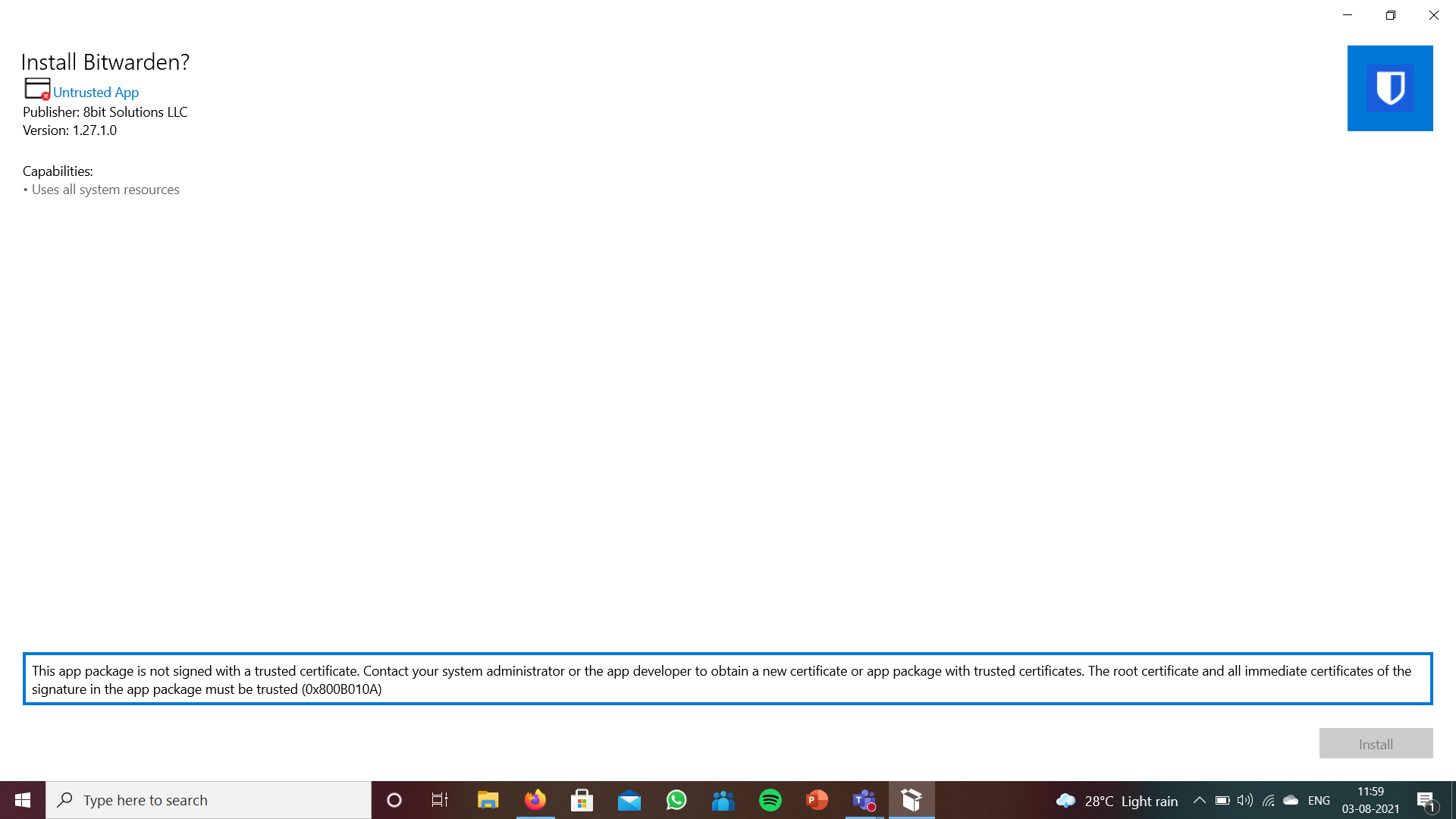Expand hidden icons in the system tray

pos(1200,800)
